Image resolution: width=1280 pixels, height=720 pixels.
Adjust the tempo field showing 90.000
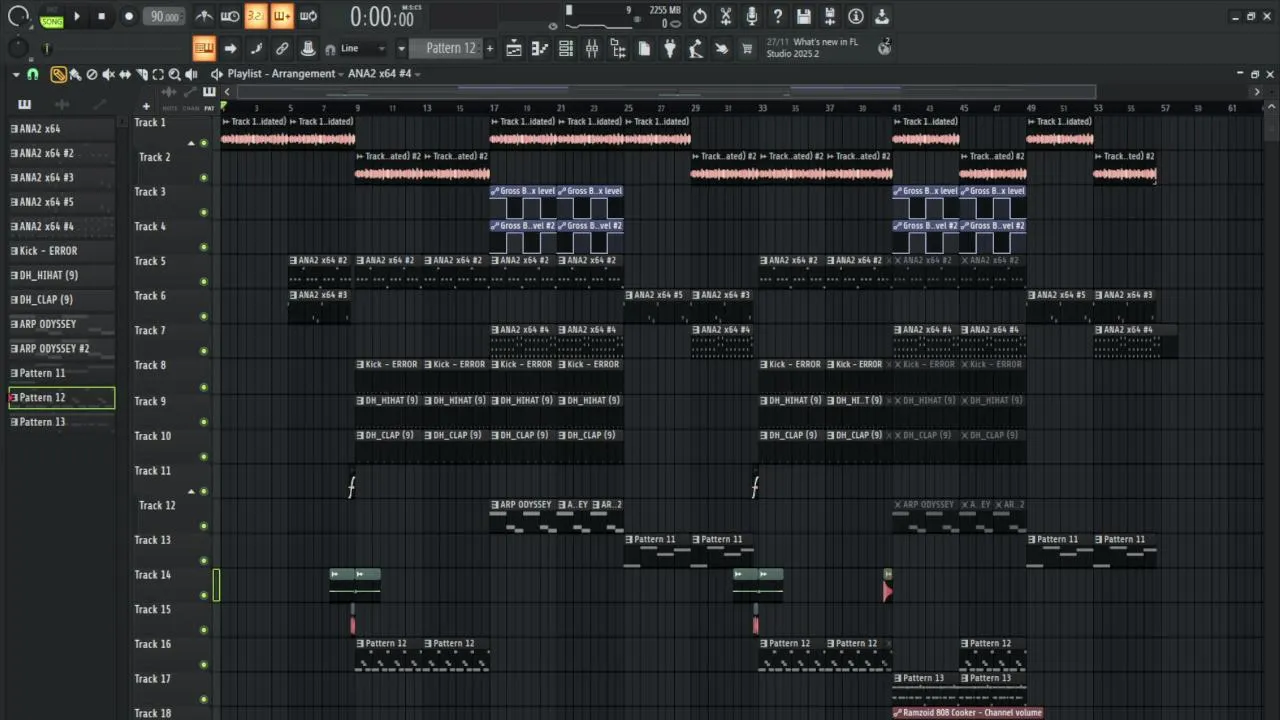pyautogui.click(x=164, y=16)
